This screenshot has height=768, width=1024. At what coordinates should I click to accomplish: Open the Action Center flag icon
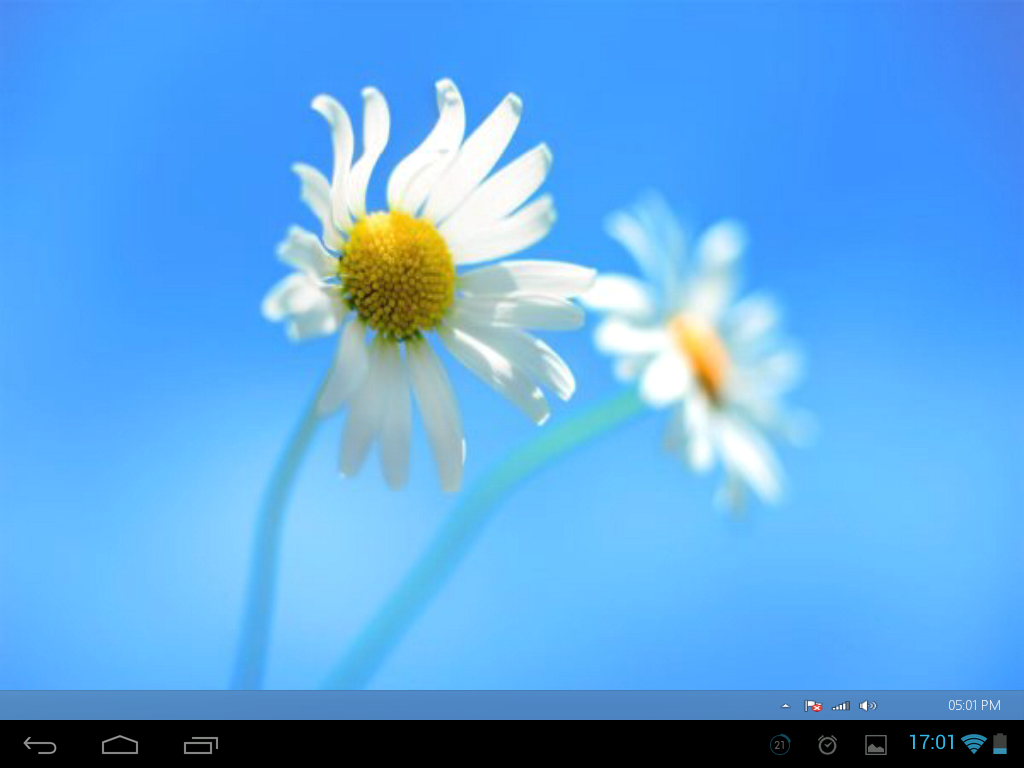tap(813, 706)
